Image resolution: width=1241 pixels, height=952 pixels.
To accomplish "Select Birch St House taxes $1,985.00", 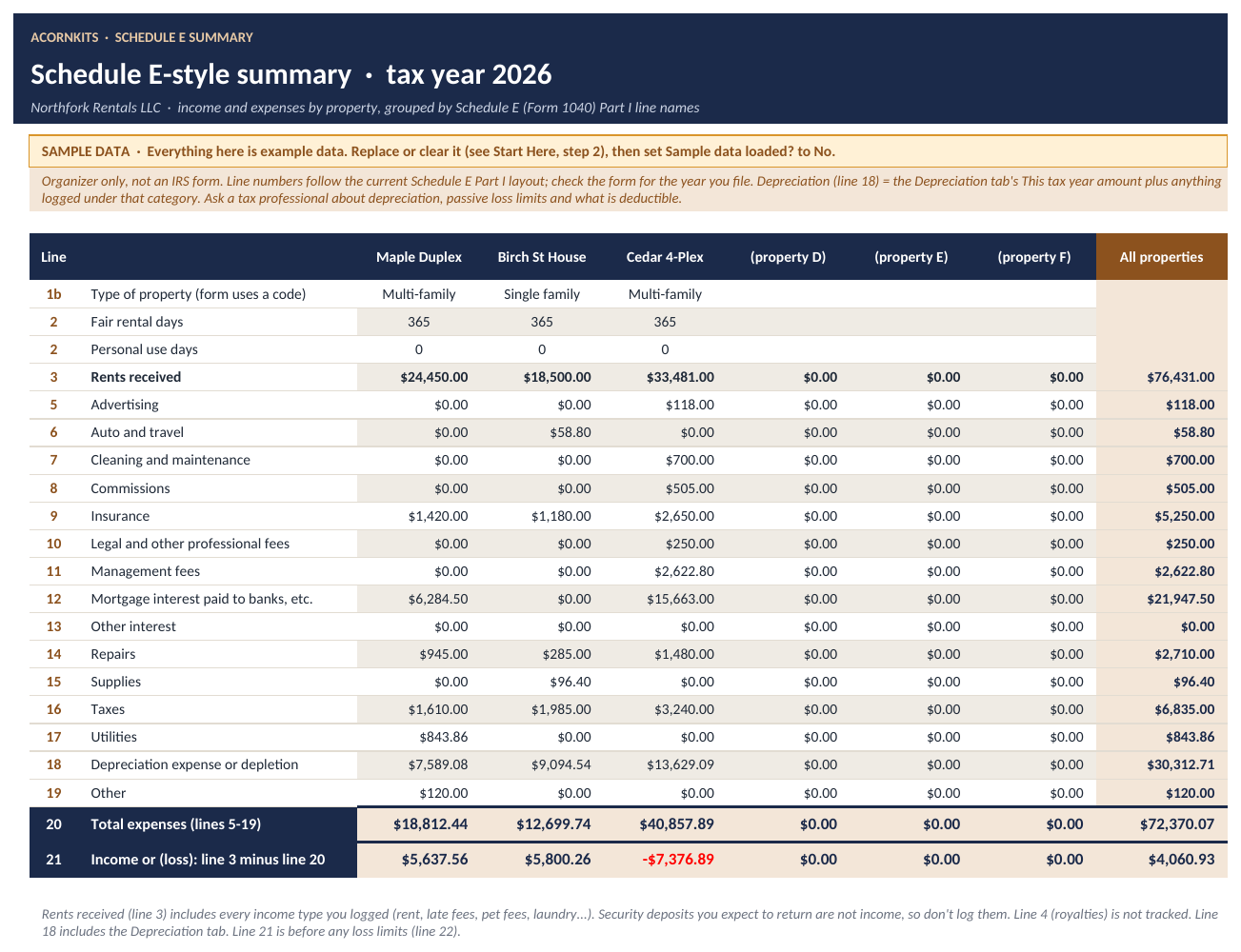I will click(x=542, y=709).
